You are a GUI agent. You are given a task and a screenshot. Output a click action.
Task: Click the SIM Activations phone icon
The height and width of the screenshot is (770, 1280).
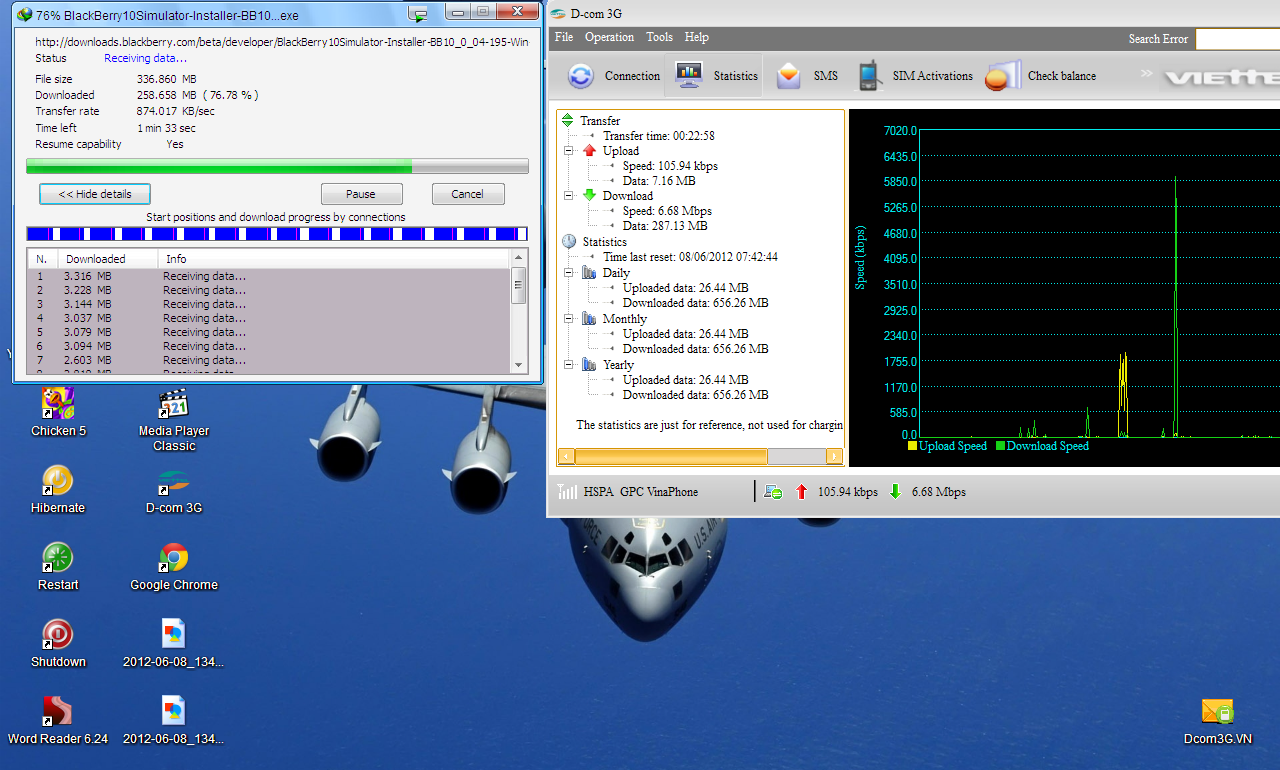(x=869, y=76)
